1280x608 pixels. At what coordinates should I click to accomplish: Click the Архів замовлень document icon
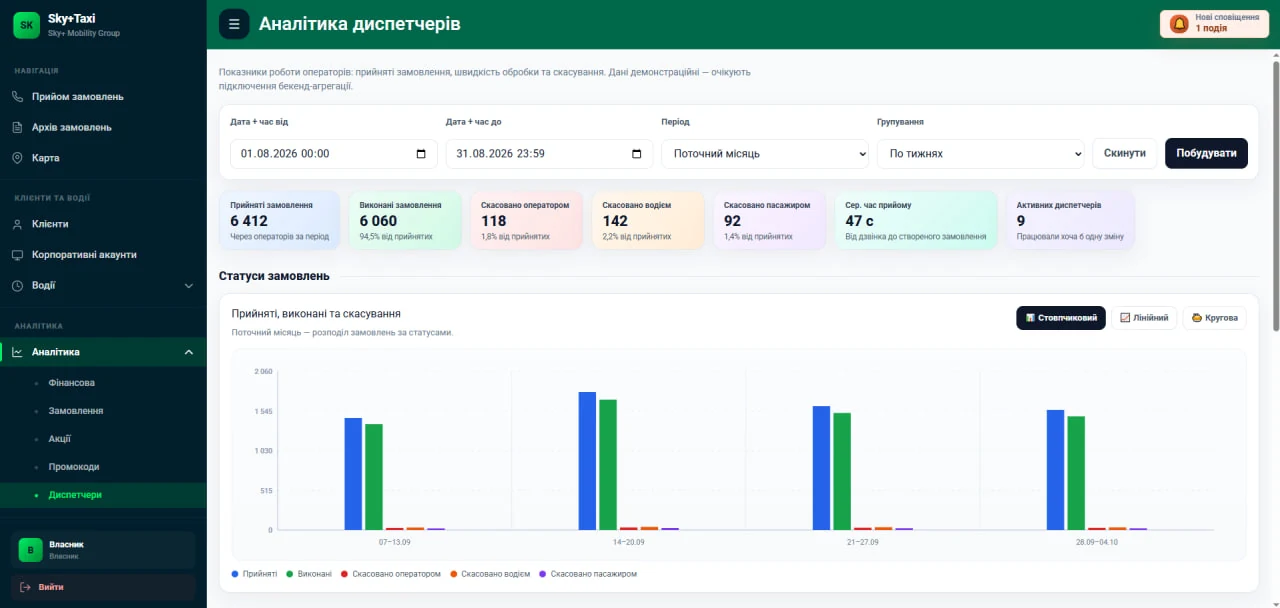click(x=17, y=127)
